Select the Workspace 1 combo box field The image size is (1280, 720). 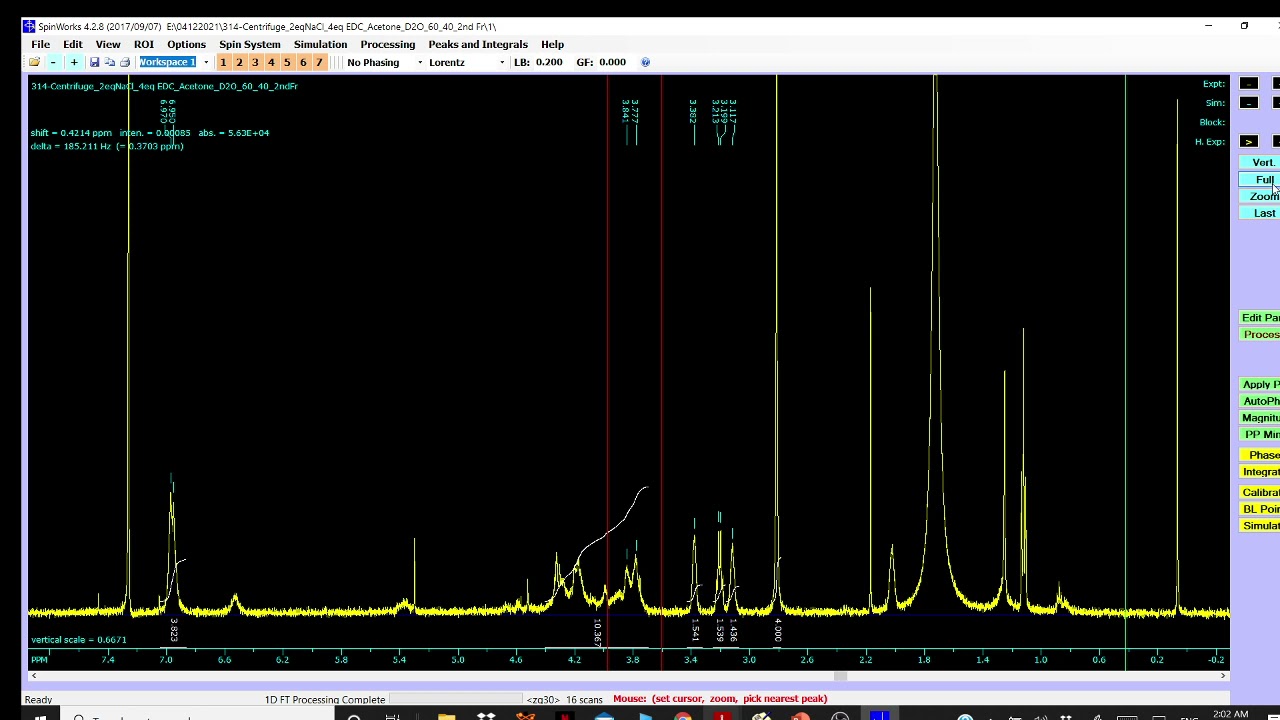click(168, 62)
